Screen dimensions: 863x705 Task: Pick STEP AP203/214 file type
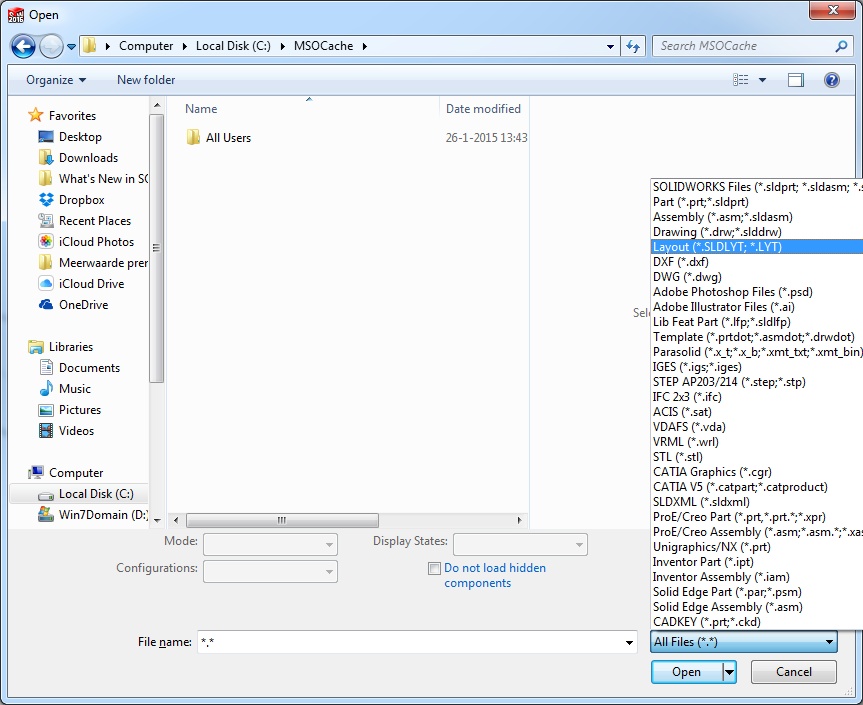757,382
